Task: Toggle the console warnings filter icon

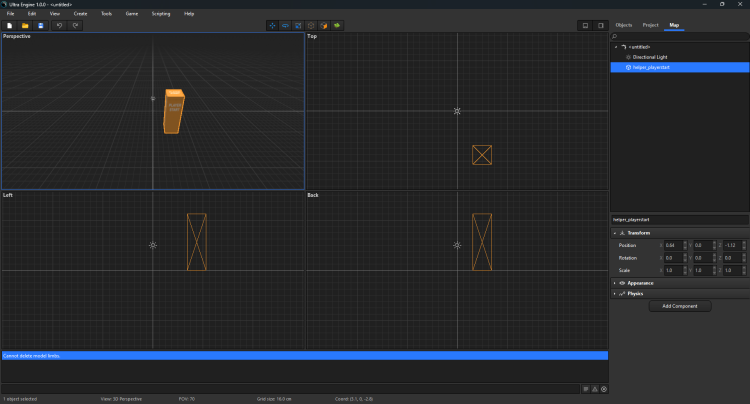Action: [x=594, y=388]
